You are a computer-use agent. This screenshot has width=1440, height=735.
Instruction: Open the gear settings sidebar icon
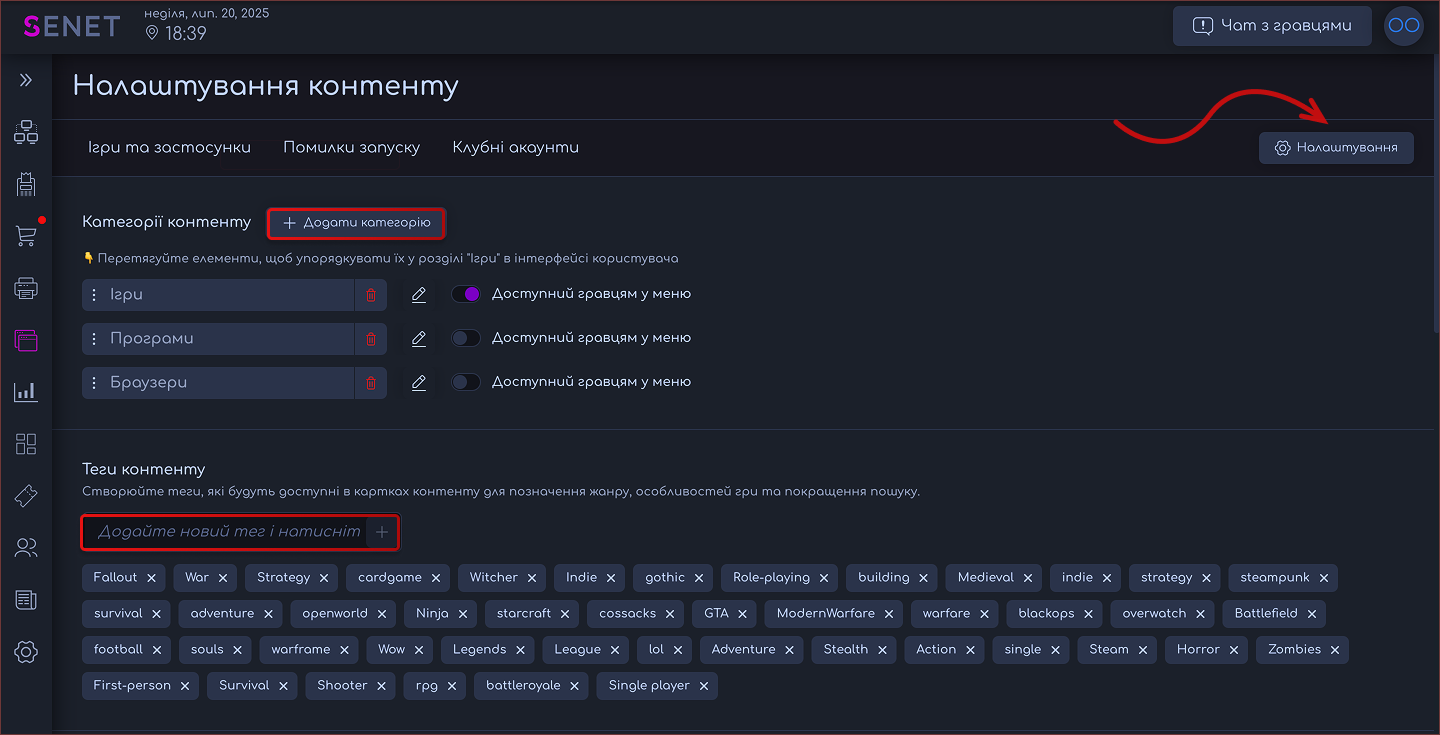click(26, 652)
